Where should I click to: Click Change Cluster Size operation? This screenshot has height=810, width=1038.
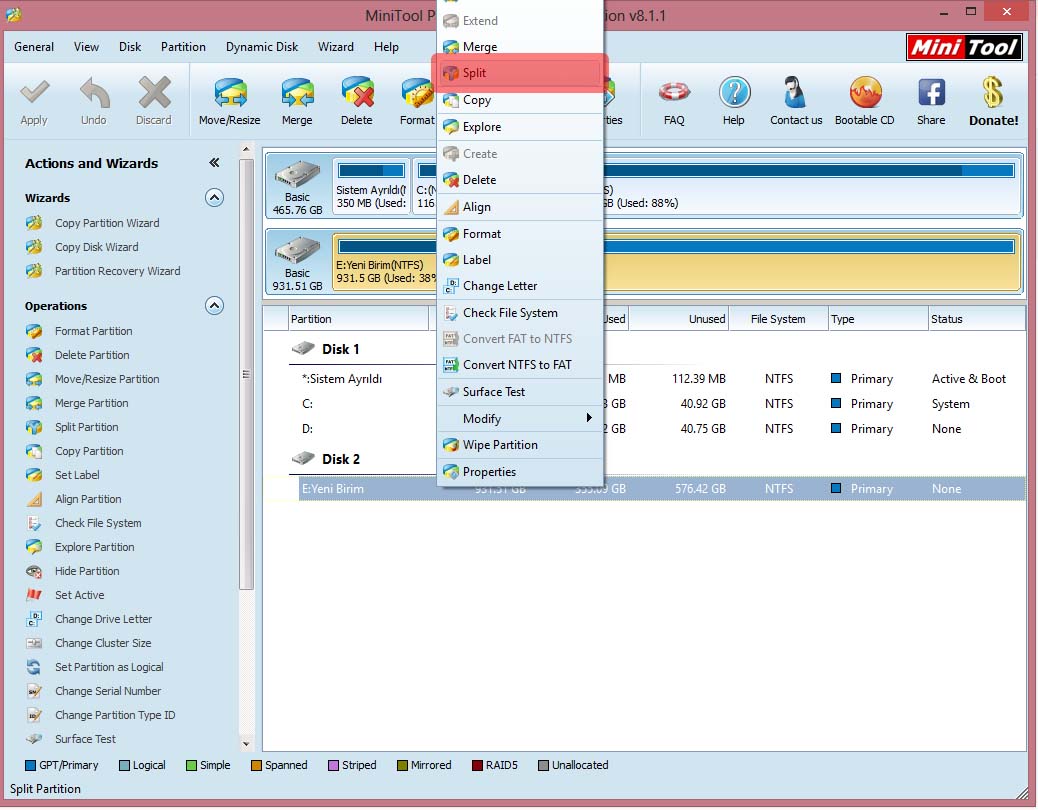[103, 643]
